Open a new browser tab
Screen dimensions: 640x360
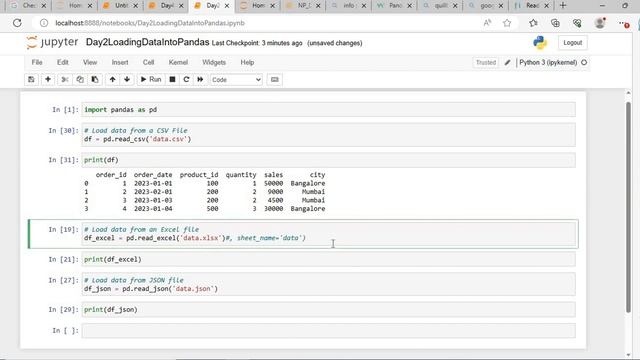click(x=563, y=6)
